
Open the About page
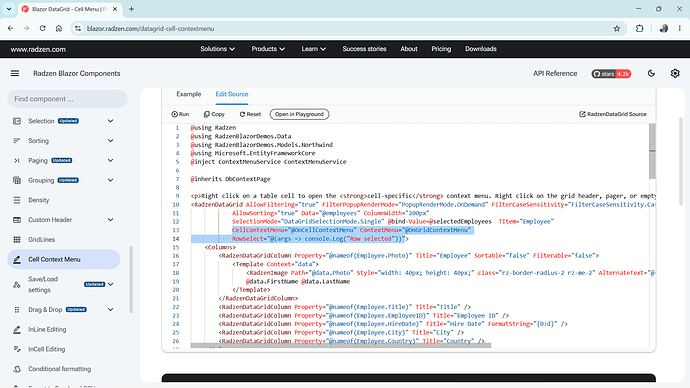point(409,49)
